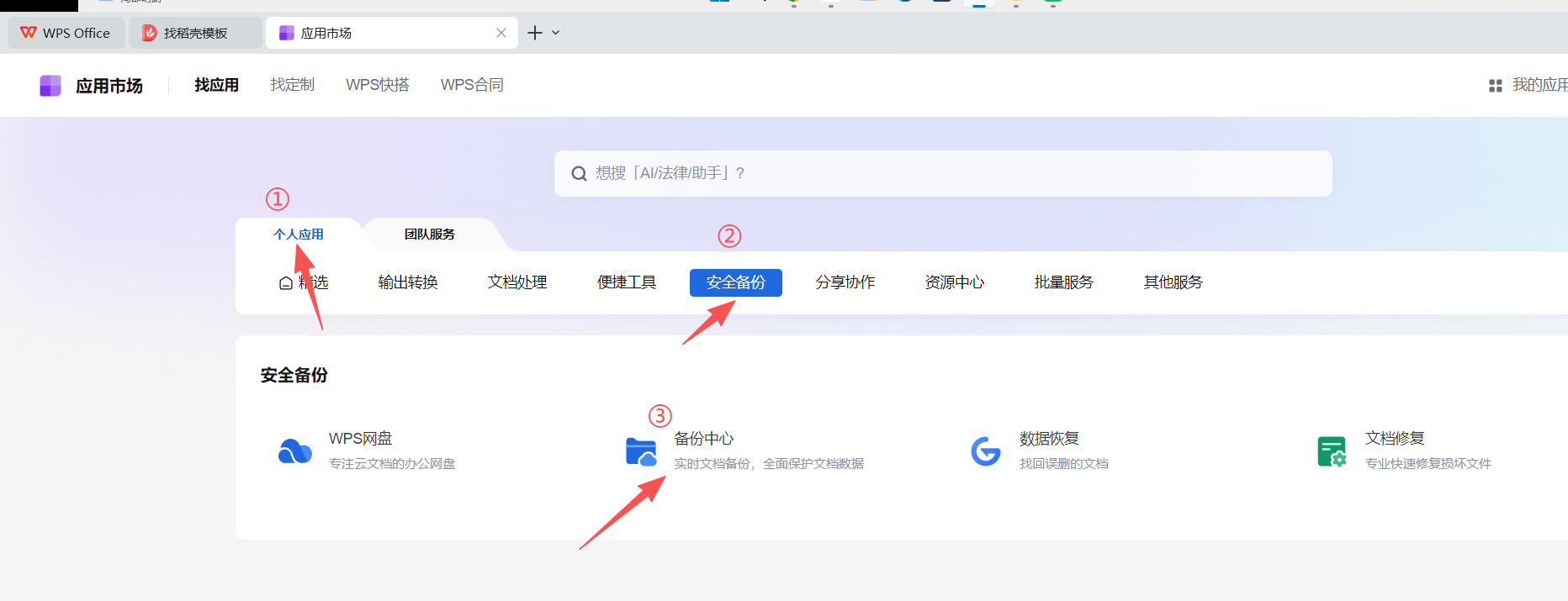Click the 文档修复 green icon

[x=1332, y=451]
